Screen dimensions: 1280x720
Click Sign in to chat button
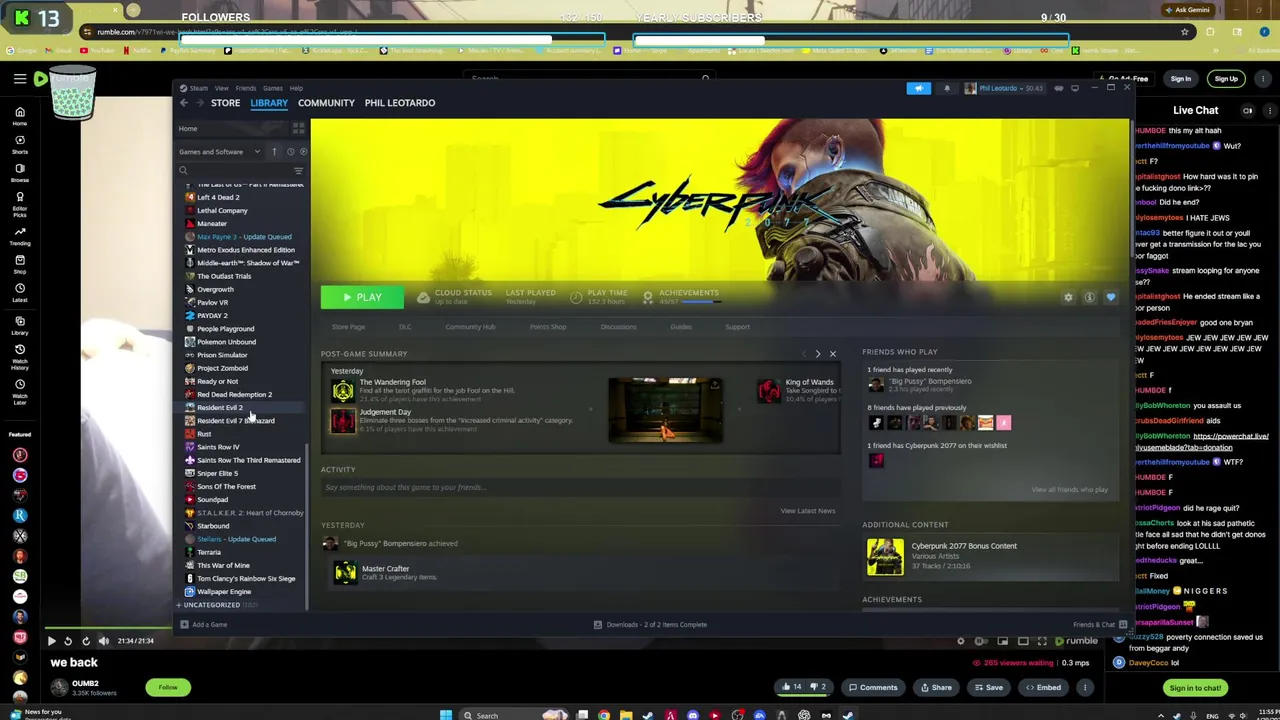(1195, 688)
